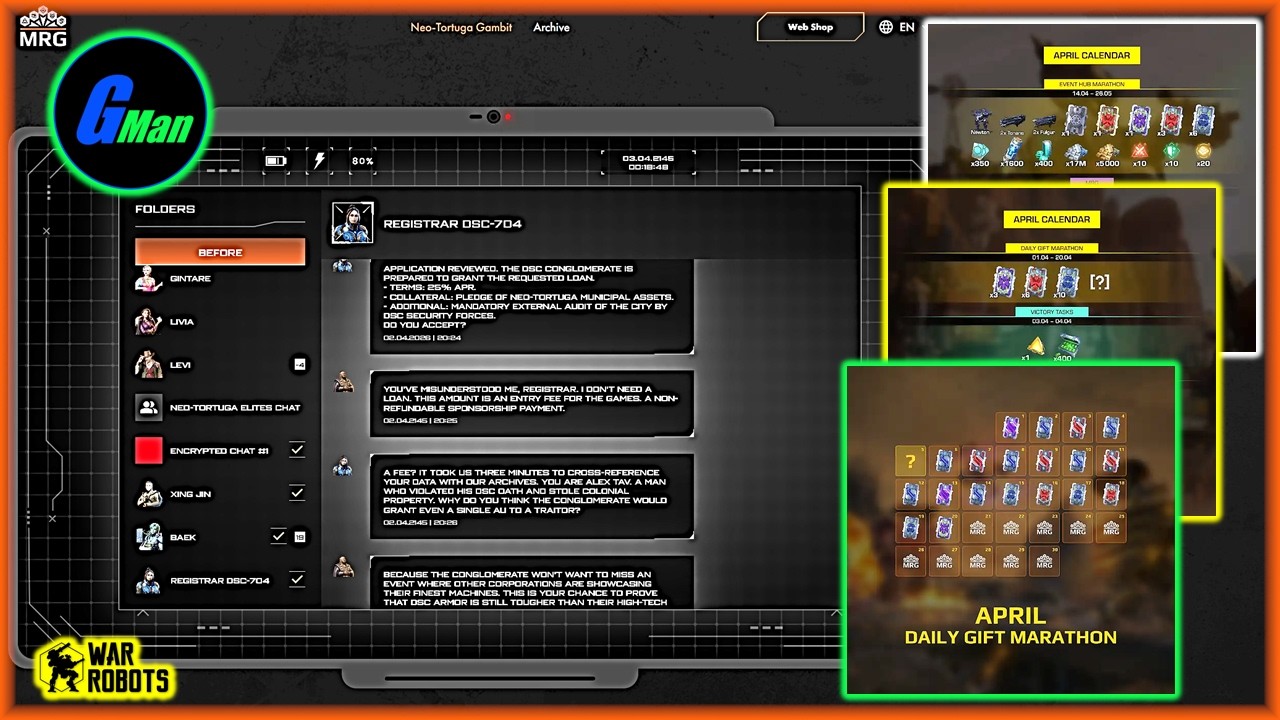Toggle the checkbox next to Encrypted Chat #1
Screen dimensions: 1280x720
297,451
